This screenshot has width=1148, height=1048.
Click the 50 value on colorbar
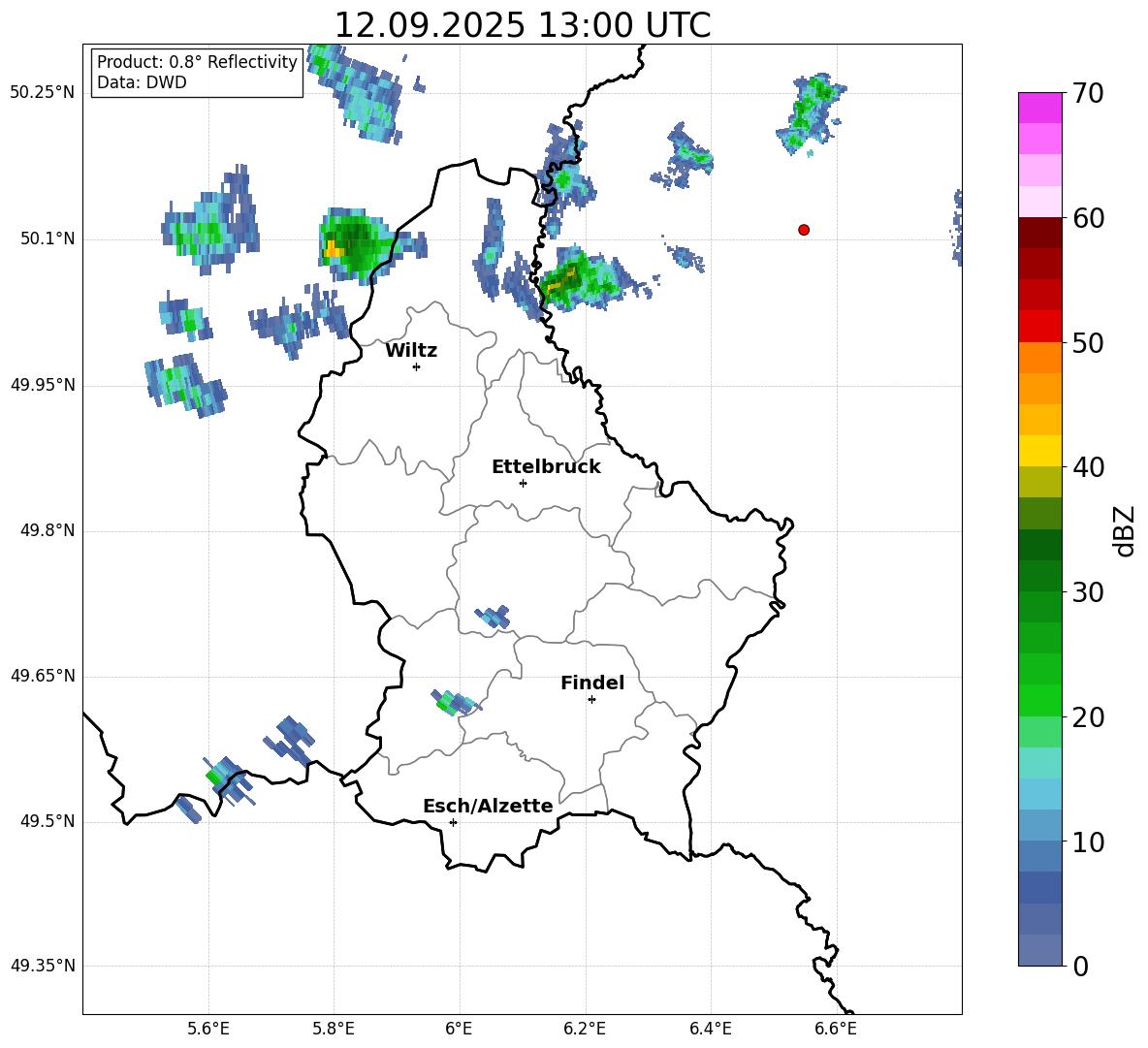1088,342
